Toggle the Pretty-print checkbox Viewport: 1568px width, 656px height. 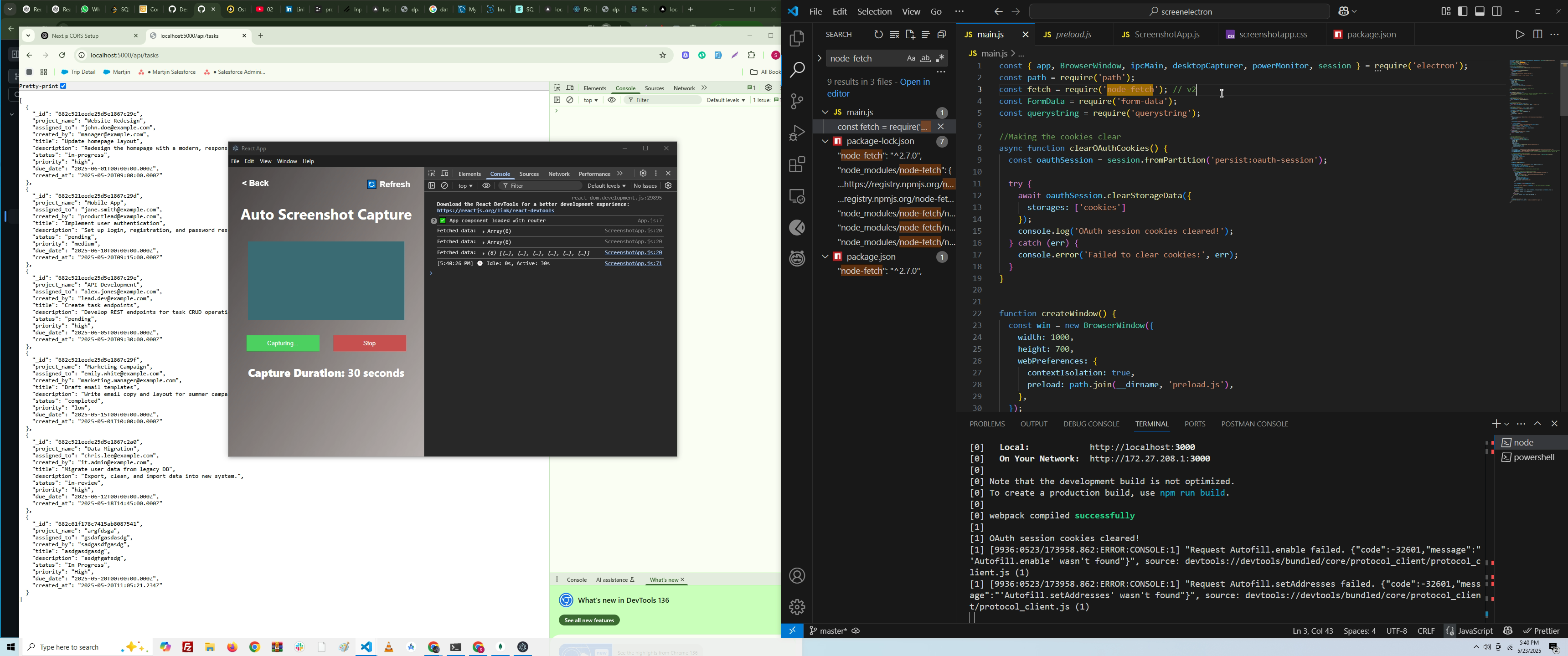tap(63, 87)
